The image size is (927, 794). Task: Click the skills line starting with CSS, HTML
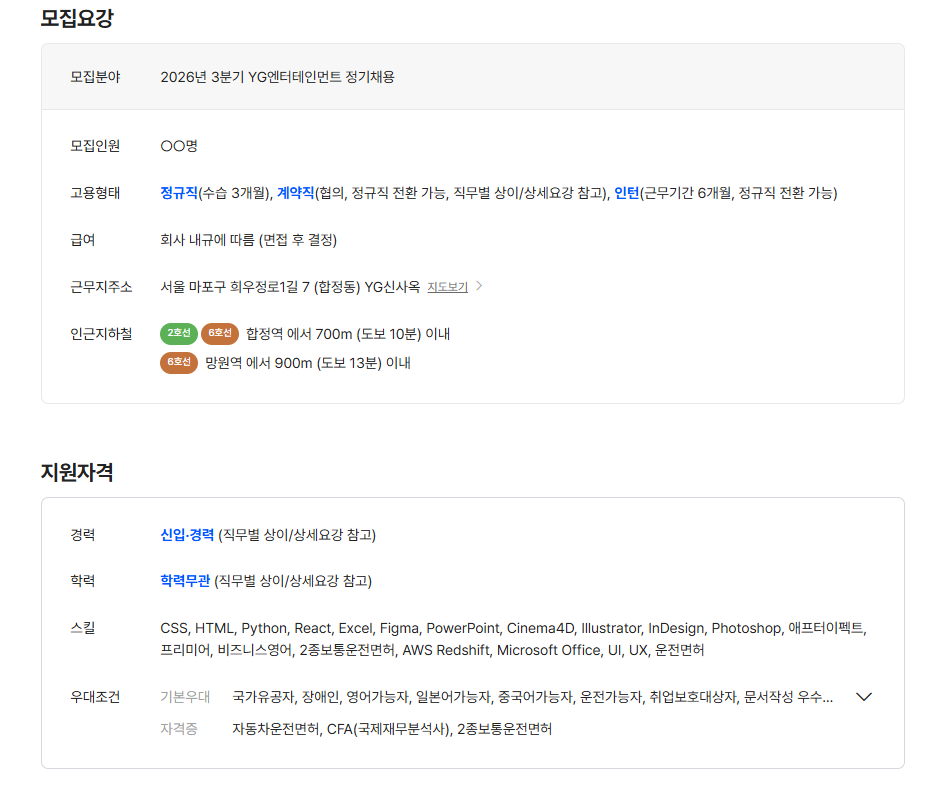pyautogui.click(x=513, y=628)
